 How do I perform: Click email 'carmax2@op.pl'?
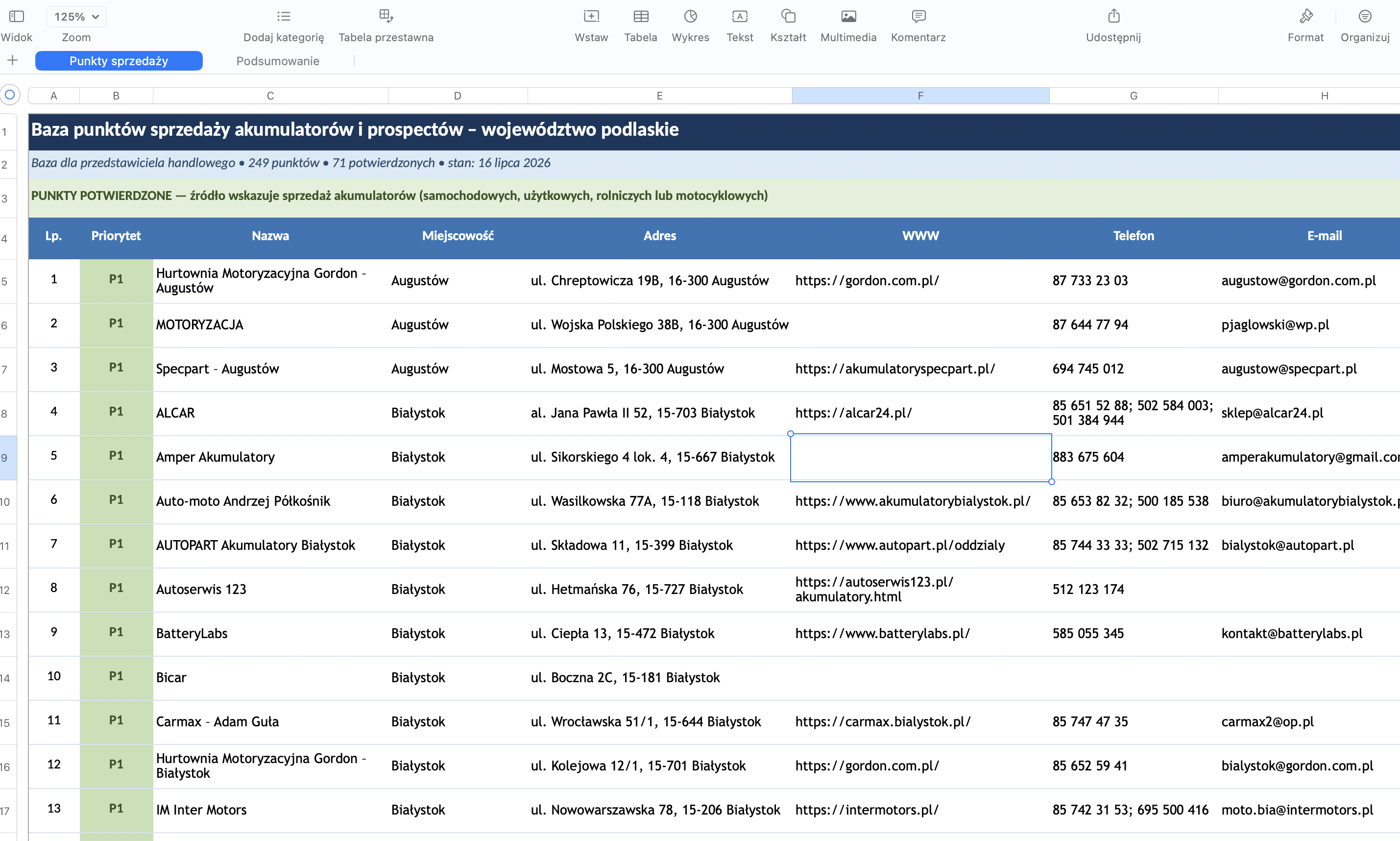(1267, 722)
